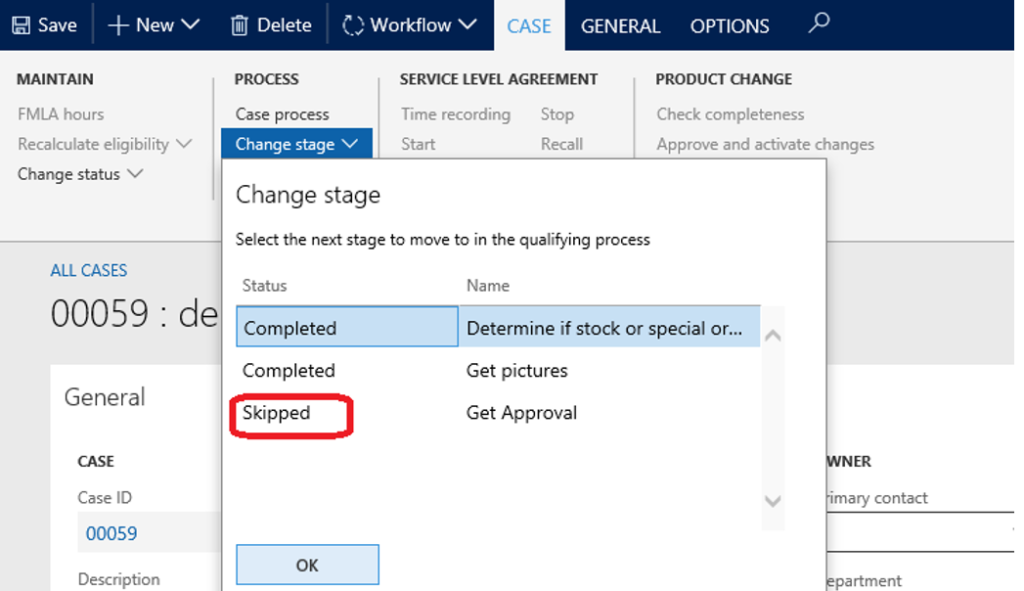
Task: Open the search magnifier icon
Action: [x=818, y=25]
